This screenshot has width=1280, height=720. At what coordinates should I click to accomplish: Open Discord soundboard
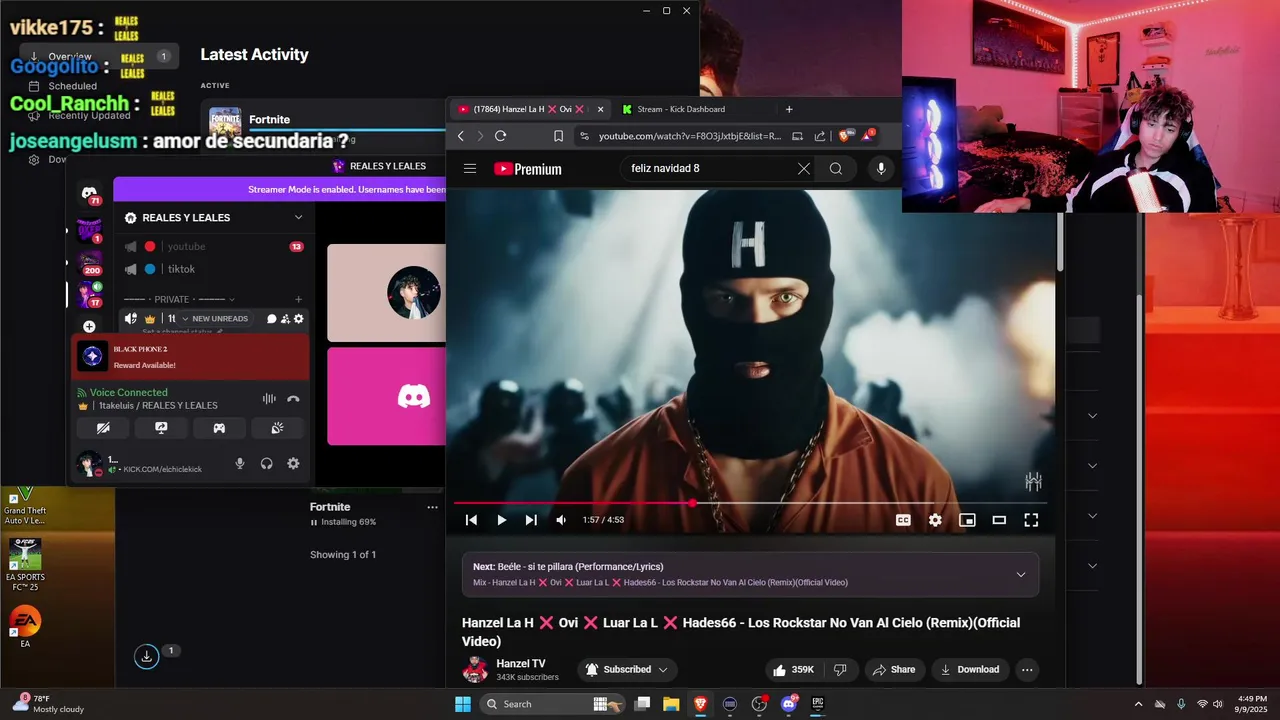click(x=277, y=428)
